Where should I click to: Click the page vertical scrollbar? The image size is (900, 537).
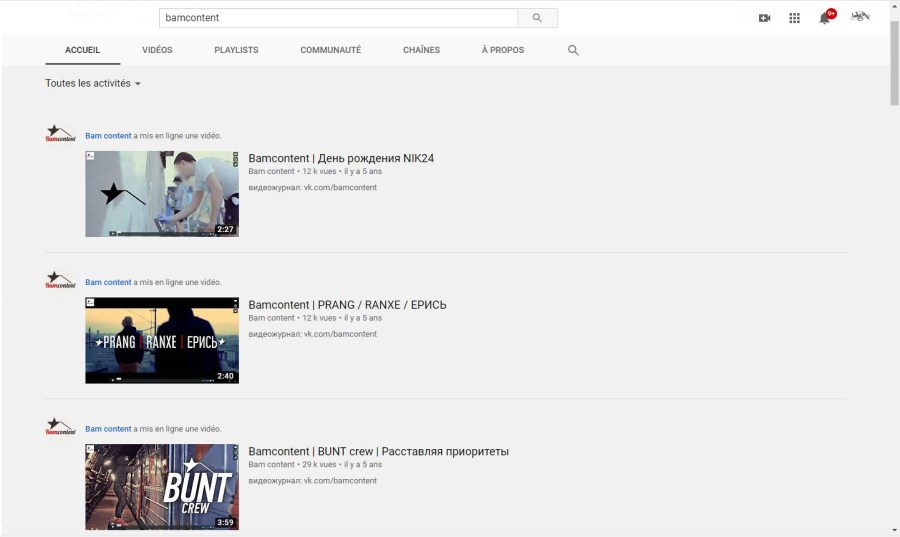[x=894, y=60]
